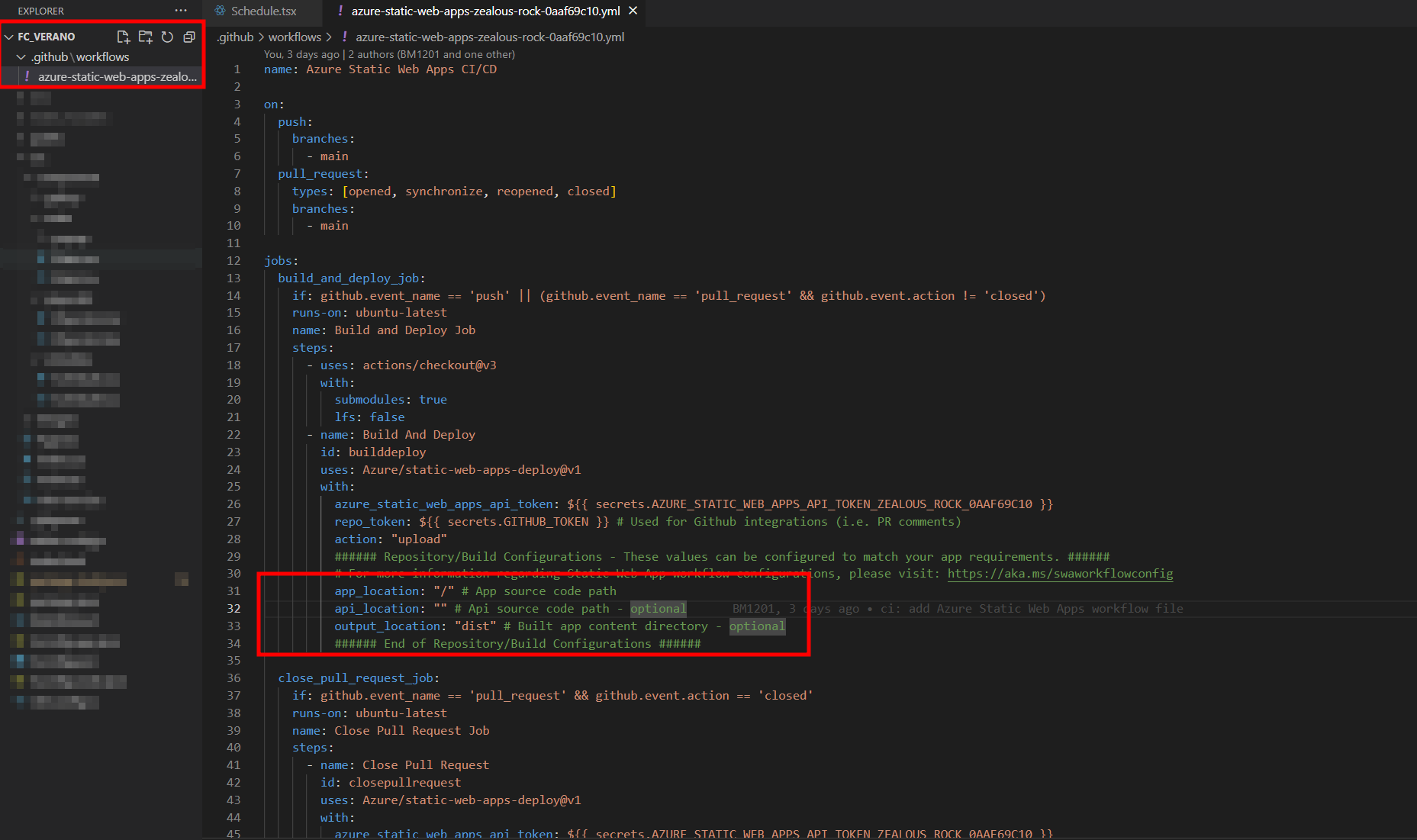This screenshot has width=1417, height=840.
Task: Click the 'uses: actions/checkout@v3' step
Action: (x=408, y=365)
